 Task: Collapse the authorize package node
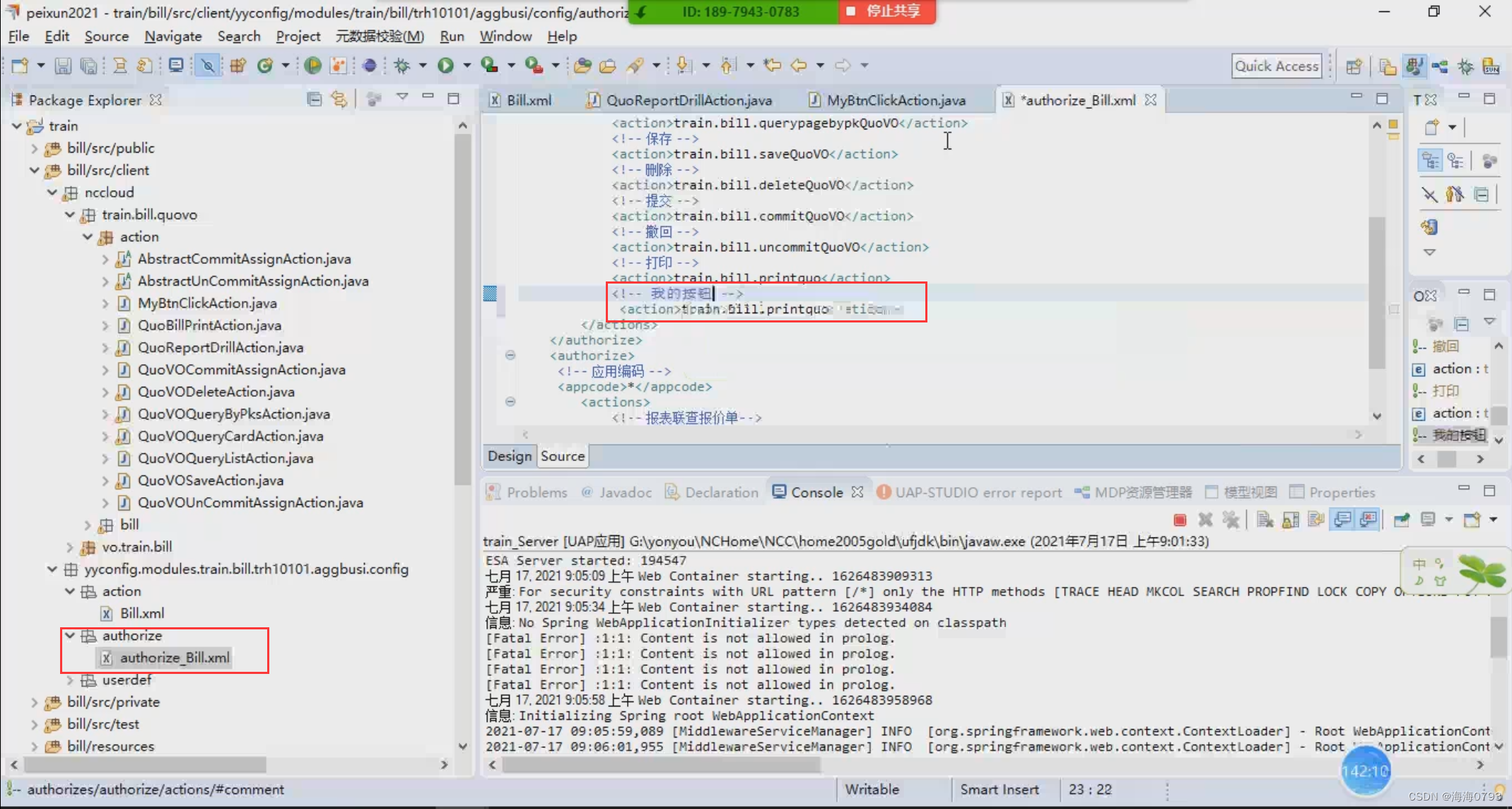(69, 636)
